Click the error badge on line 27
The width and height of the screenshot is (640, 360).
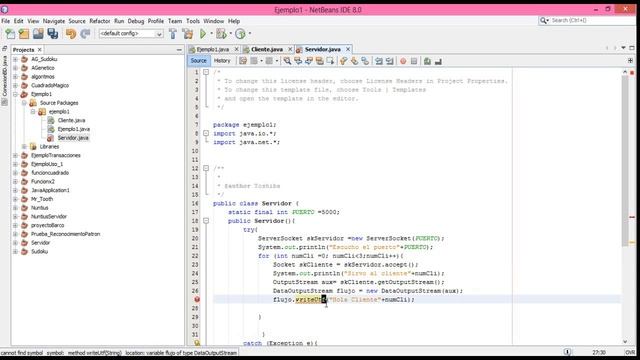(x=197, y=300)
